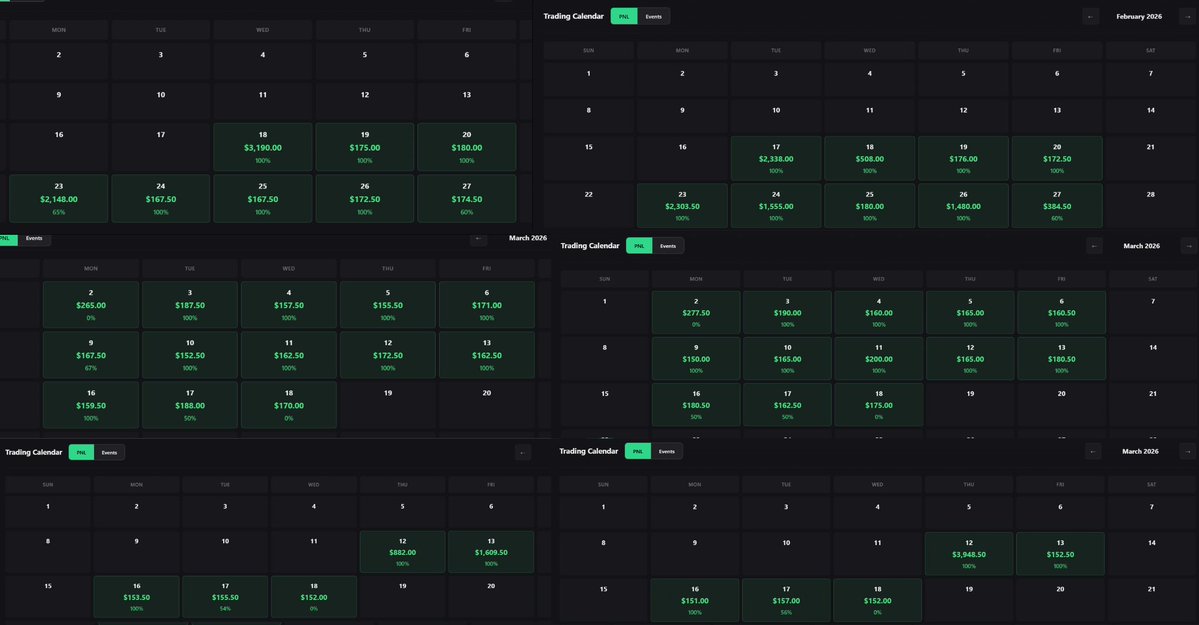This screenshot has width=1199, height=625.
Task: Switch to Events in the $277.50 calendar
Action: [668, 246]
